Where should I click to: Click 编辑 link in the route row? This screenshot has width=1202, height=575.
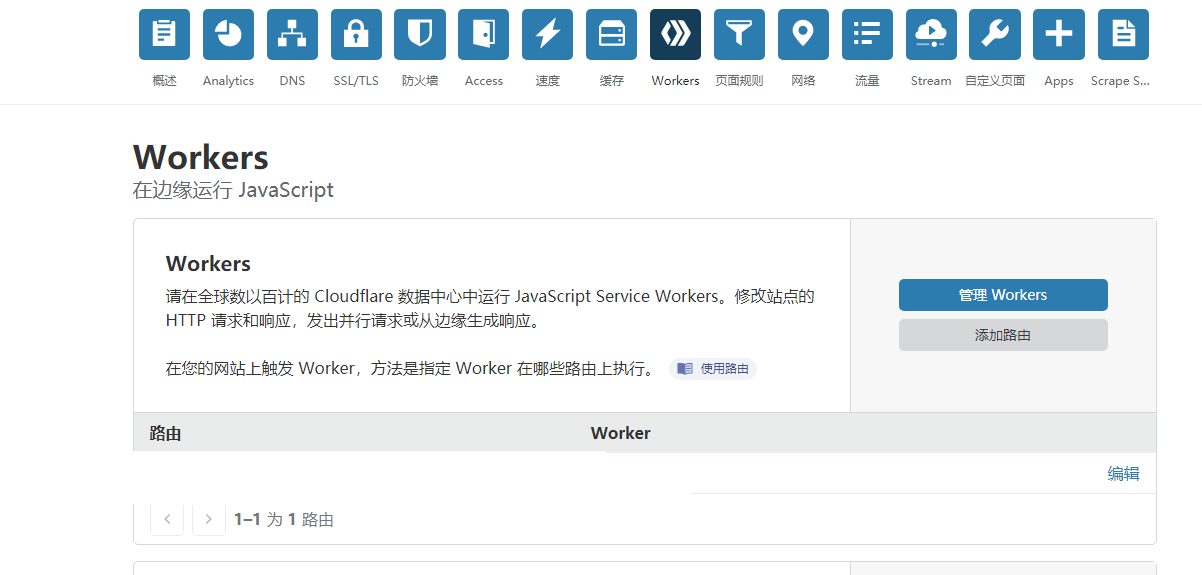pos(1123,474)
